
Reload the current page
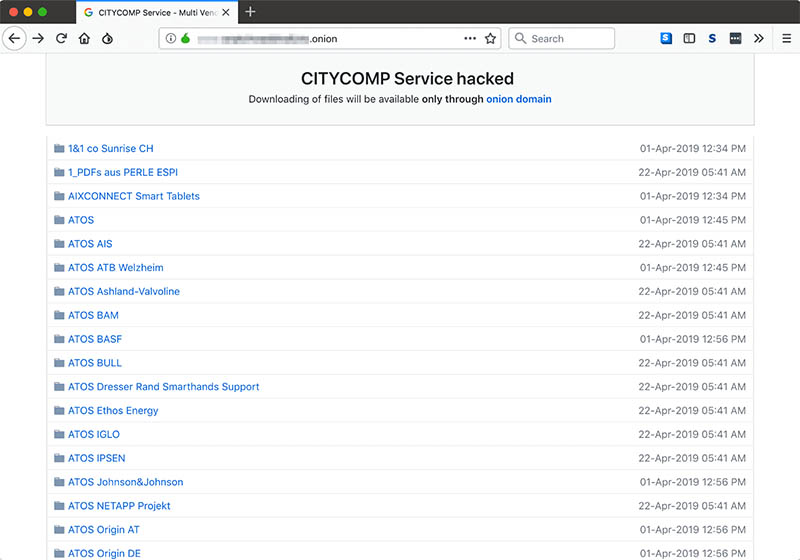(x=61, y=38)
